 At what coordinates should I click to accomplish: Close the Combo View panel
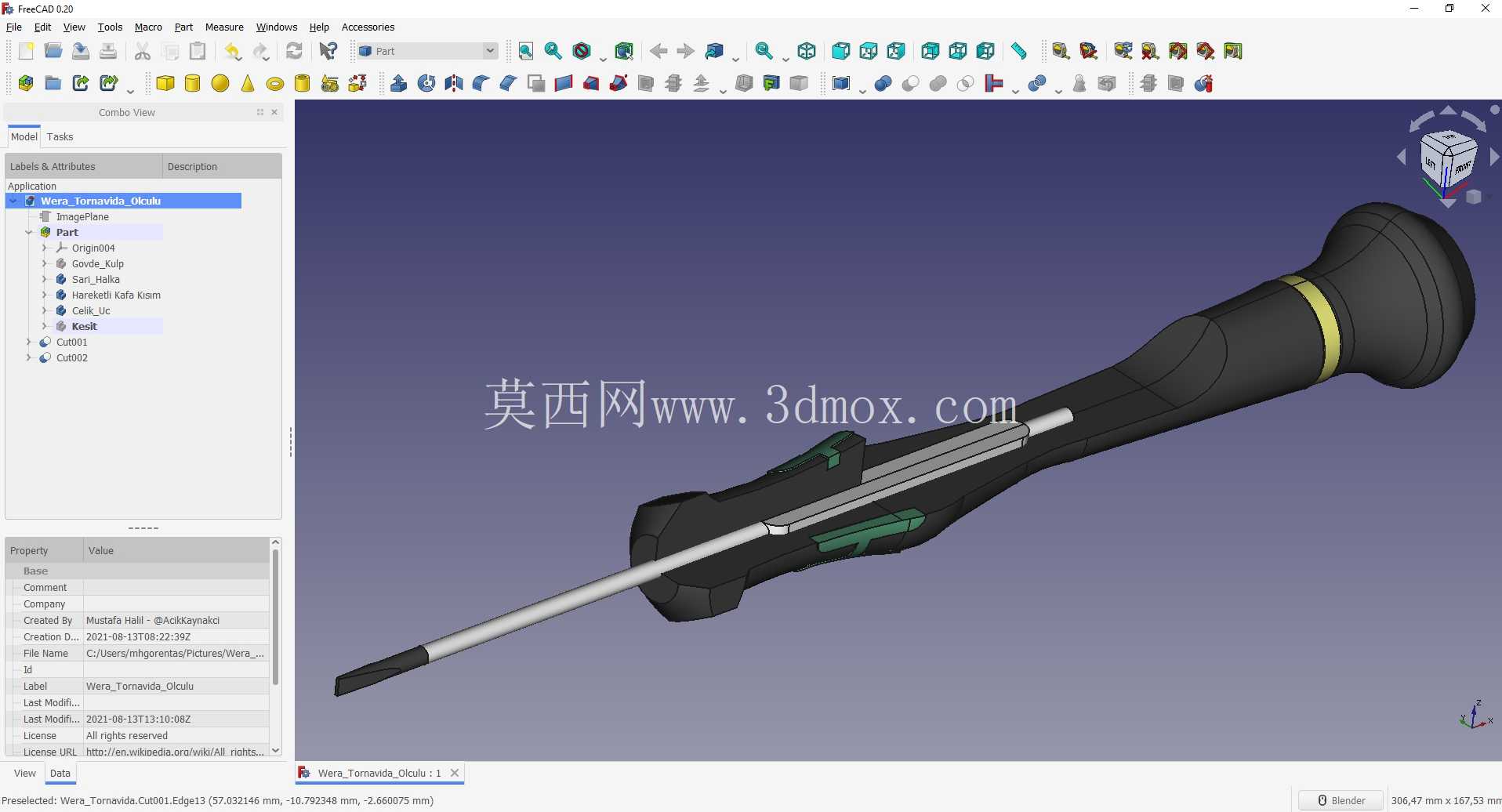point(274,112)
